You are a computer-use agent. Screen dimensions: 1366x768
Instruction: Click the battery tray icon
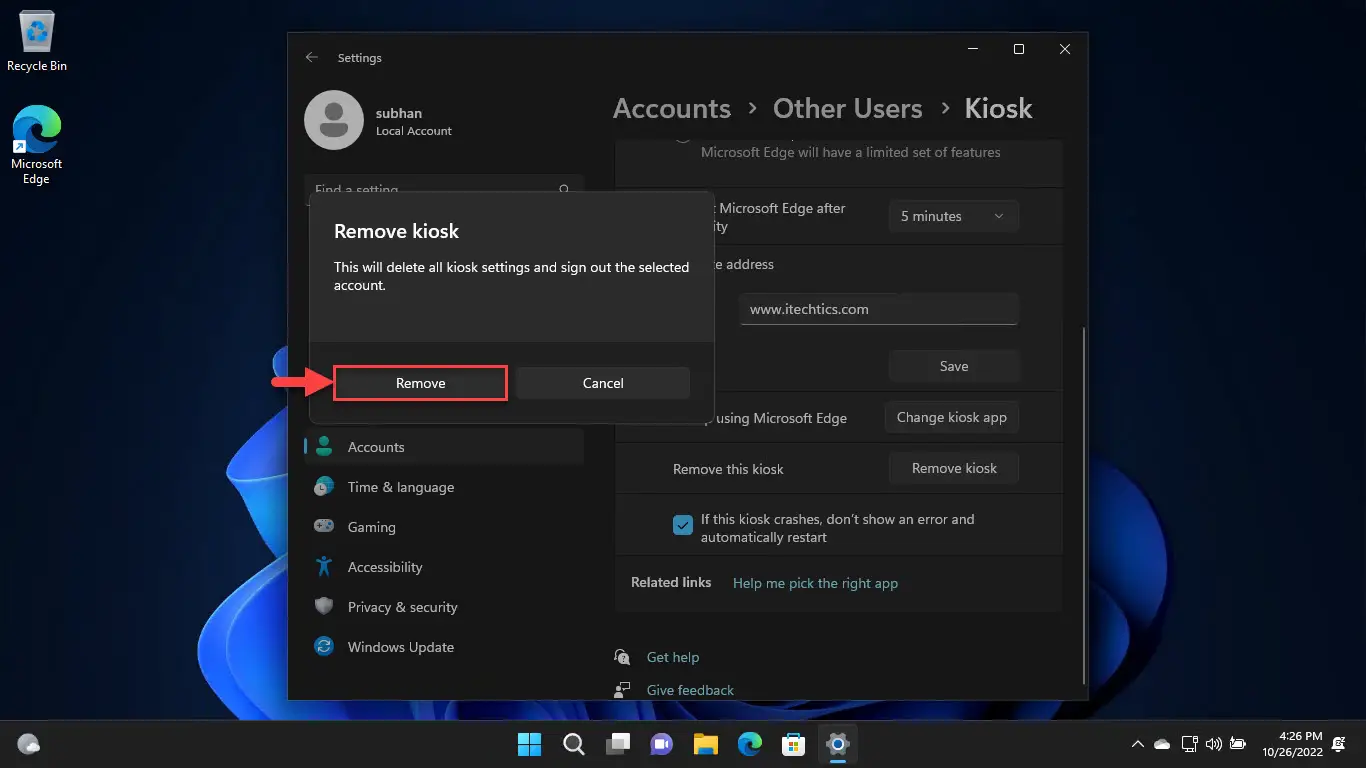[x=1238, y=744]
